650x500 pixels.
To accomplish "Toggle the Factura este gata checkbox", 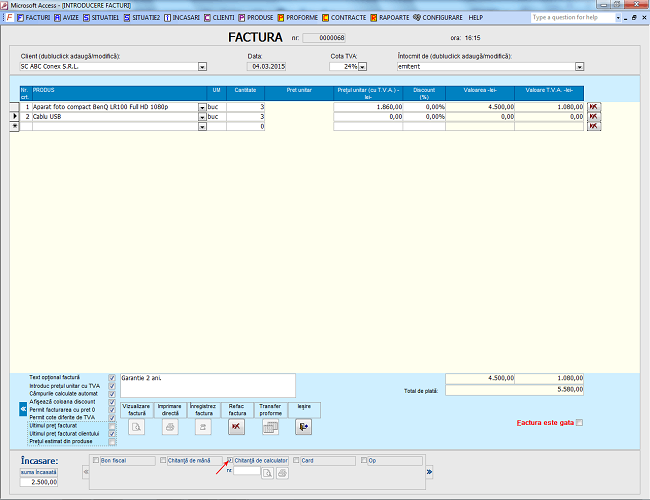I will coord(579,423).
